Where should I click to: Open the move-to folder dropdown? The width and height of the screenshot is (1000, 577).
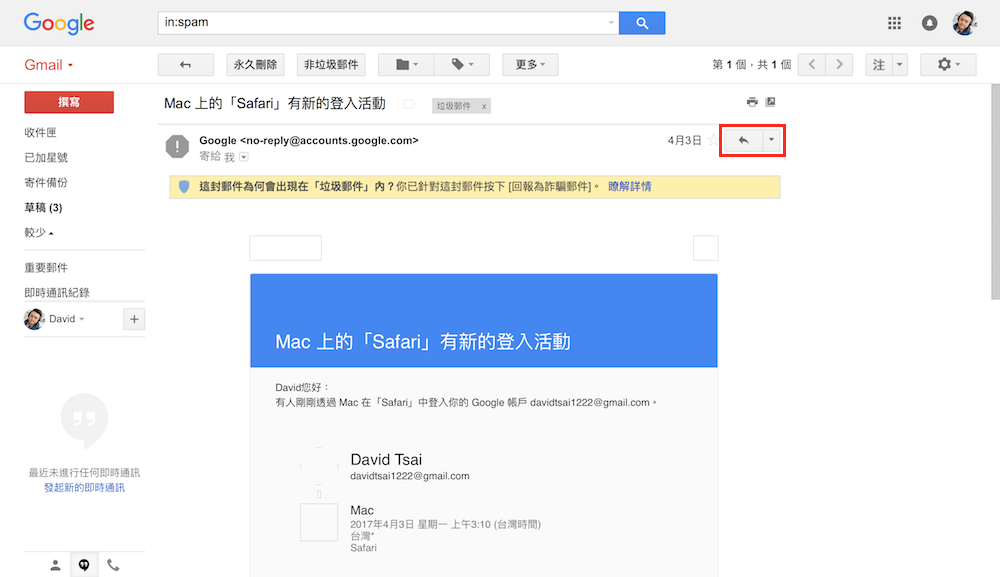[407, 65]
